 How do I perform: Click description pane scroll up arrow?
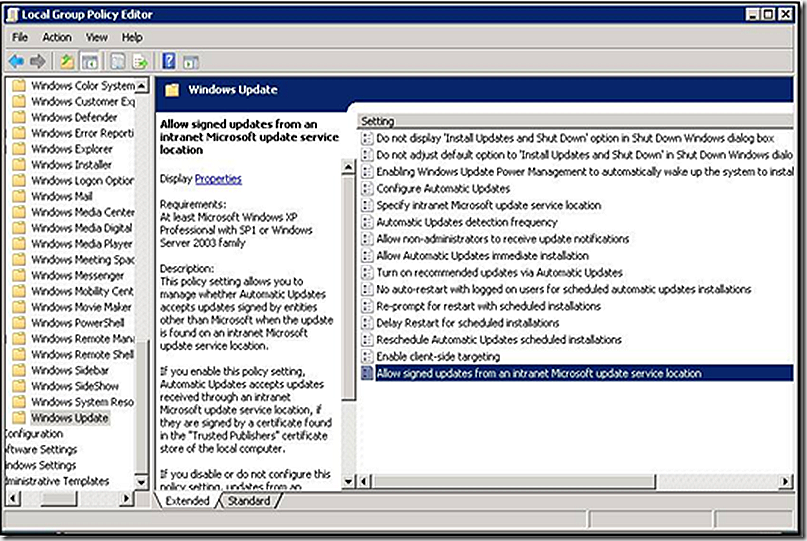coord(348,167)
